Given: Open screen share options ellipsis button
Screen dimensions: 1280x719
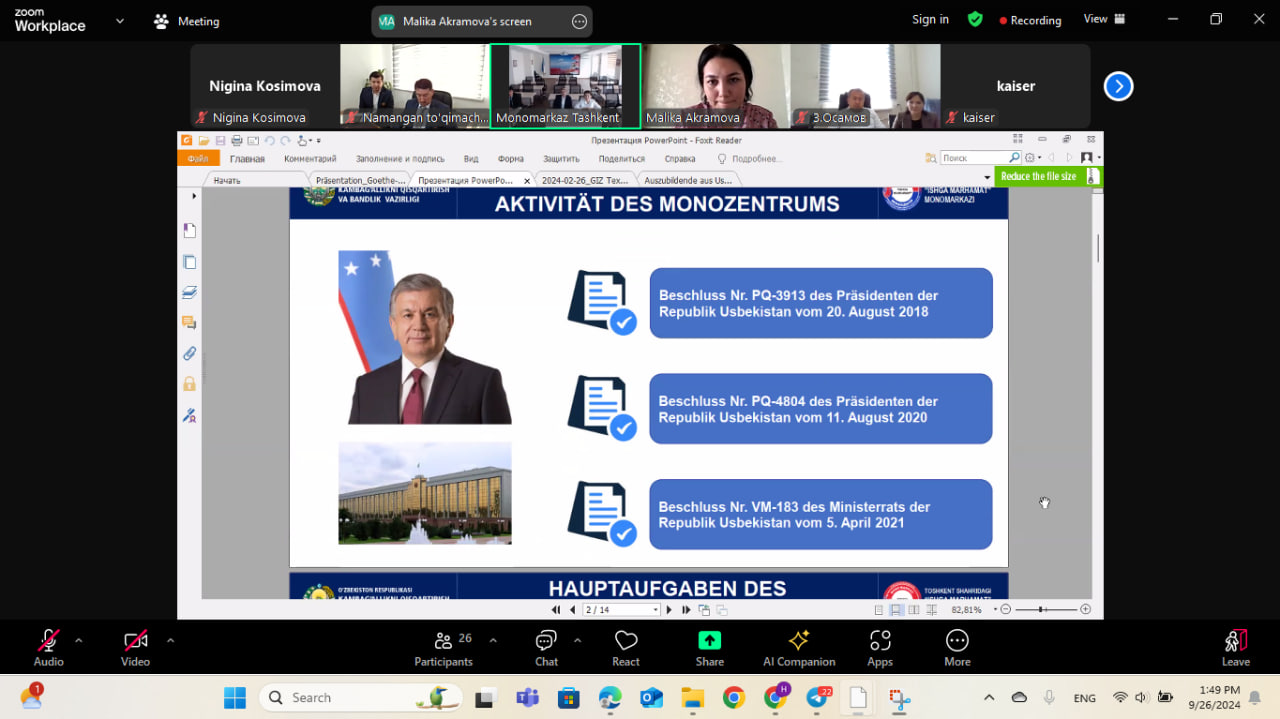Looking at the screenshot, I should point(579,21).
